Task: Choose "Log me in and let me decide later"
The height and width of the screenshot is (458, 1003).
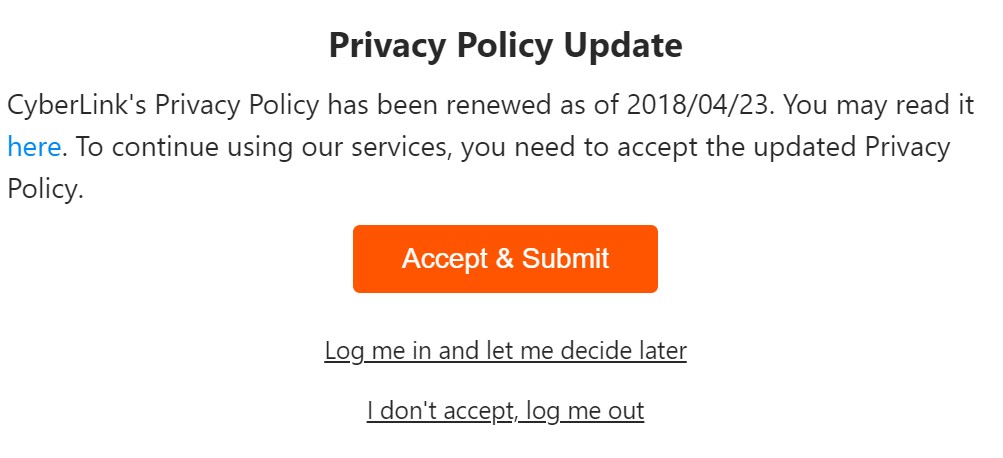Action: click(505, 351)
